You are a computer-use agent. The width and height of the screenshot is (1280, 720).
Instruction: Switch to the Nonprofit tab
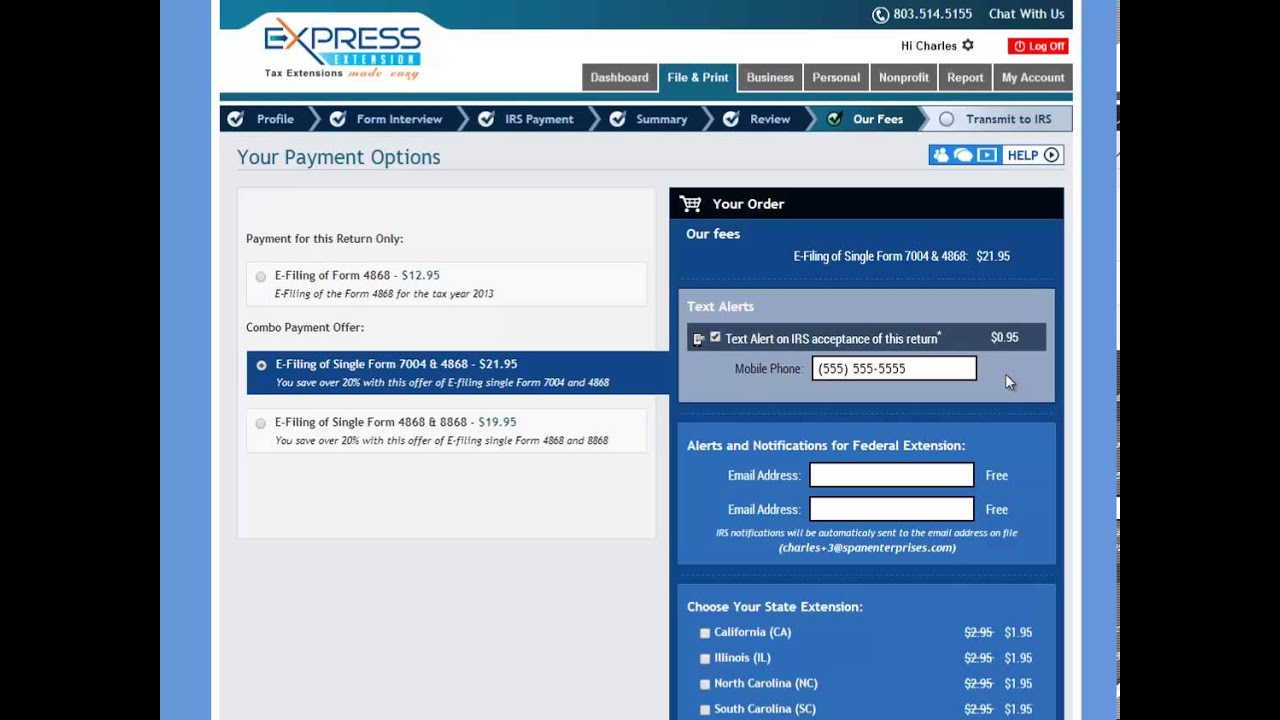point(904,78)
